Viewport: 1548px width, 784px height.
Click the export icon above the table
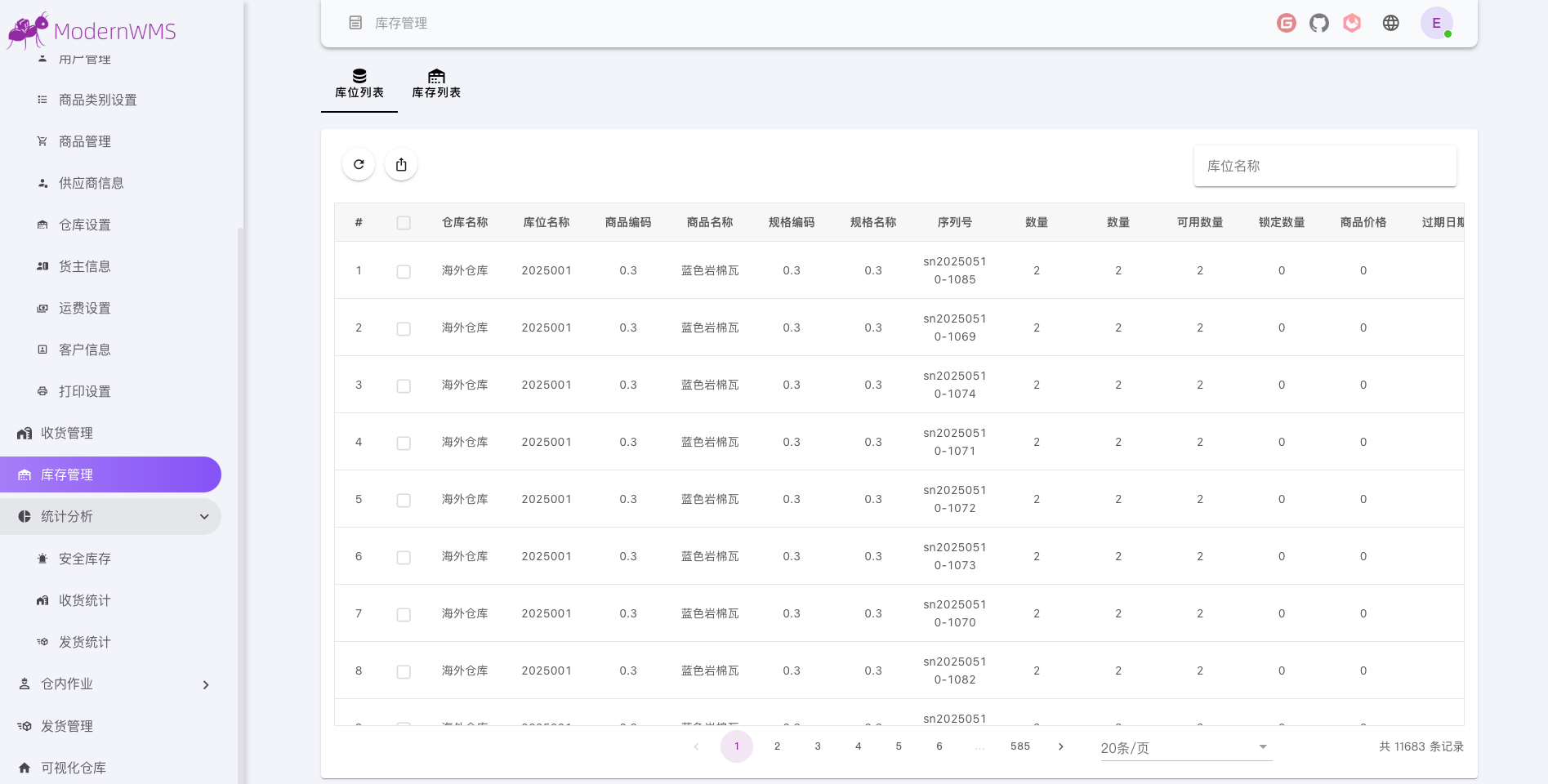400,164
